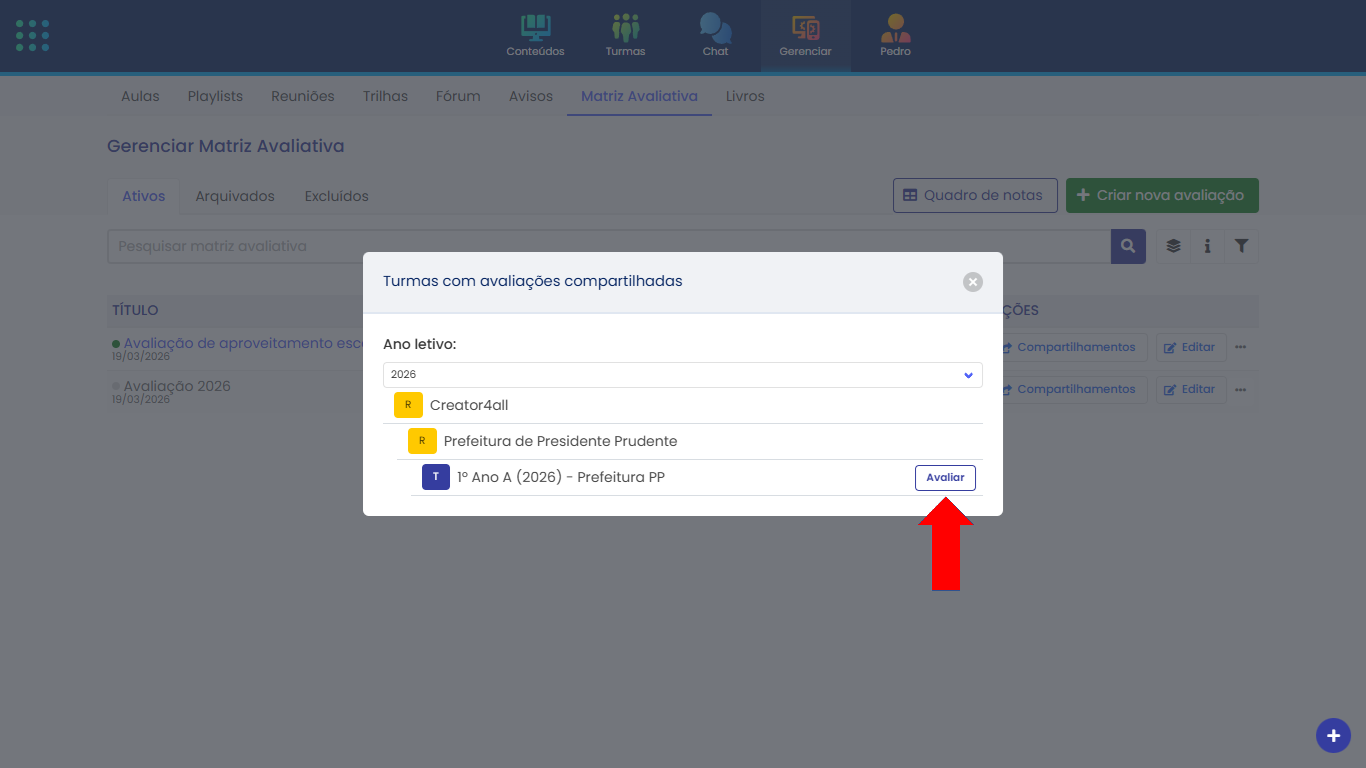Click the Pesquisar matriz avaliativa field

coord(609,246)
